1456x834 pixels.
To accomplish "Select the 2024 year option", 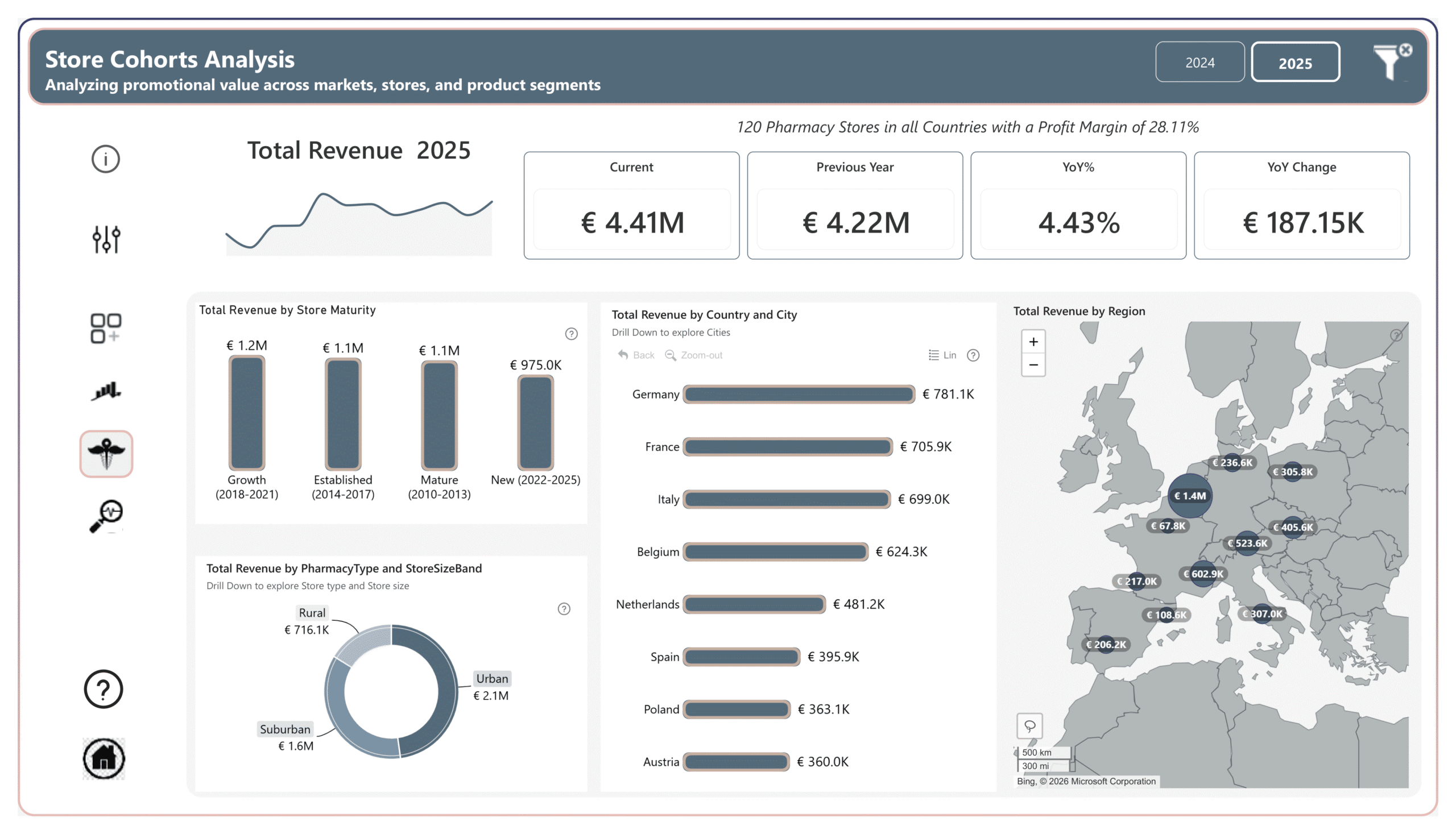I will tap(1199, 63).
